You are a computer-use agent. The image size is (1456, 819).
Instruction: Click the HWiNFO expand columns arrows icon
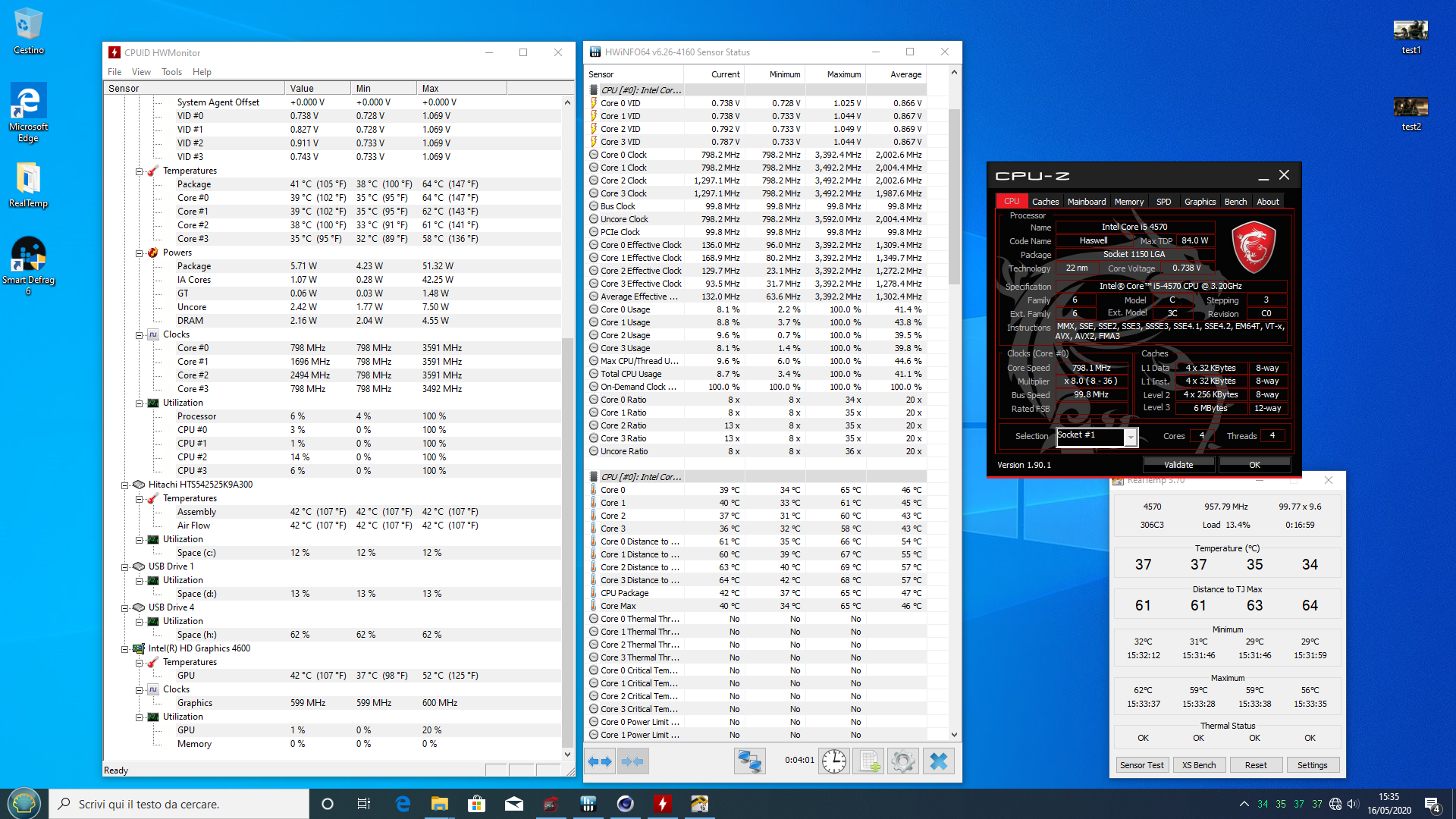coord(600,761)
